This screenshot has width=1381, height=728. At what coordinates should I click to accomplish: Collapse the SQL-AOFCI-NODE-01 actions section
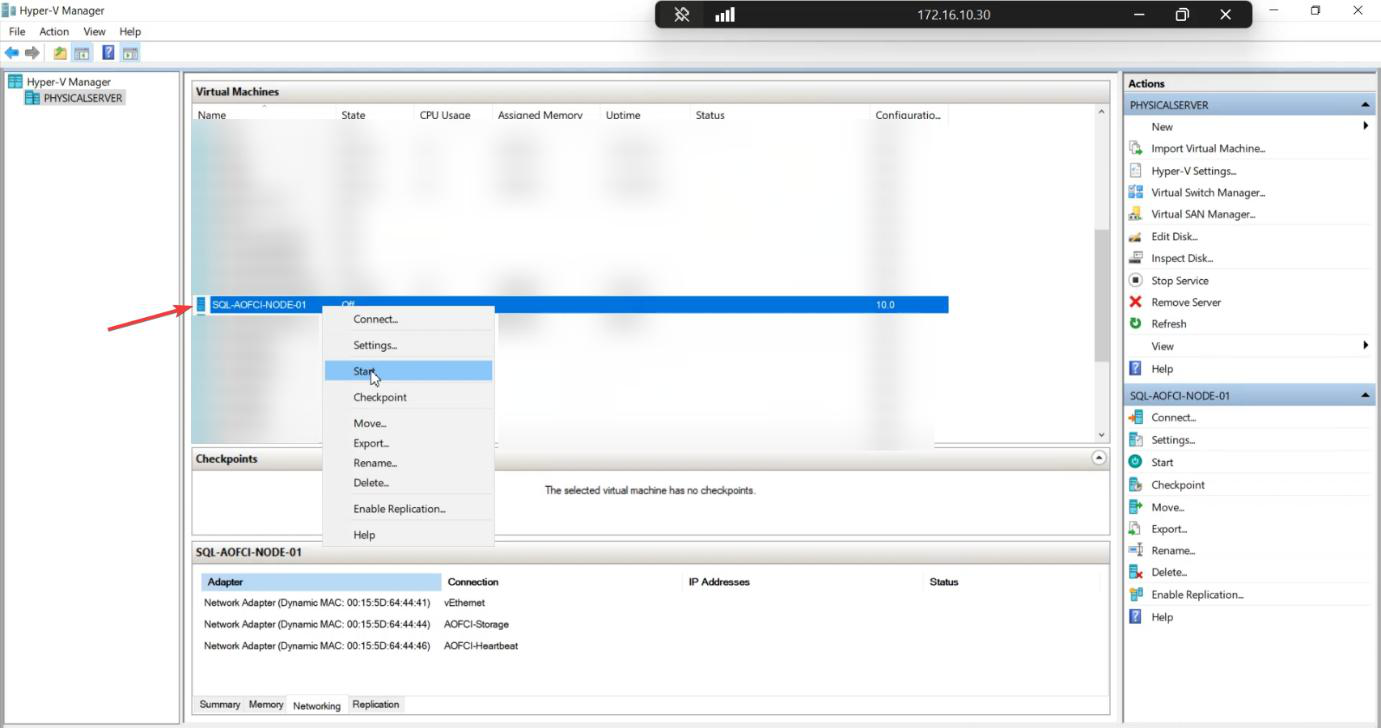point(1366,396)
